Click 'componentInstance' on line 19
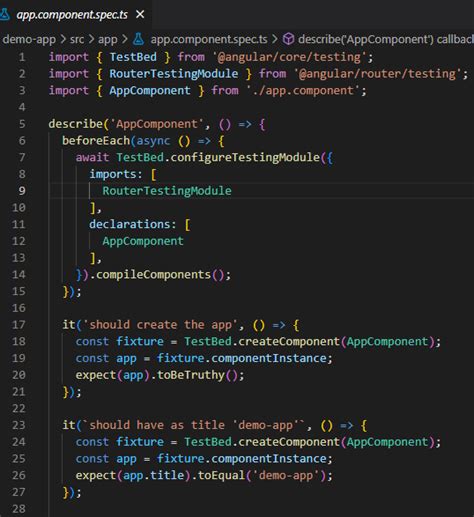 [269, 358]
